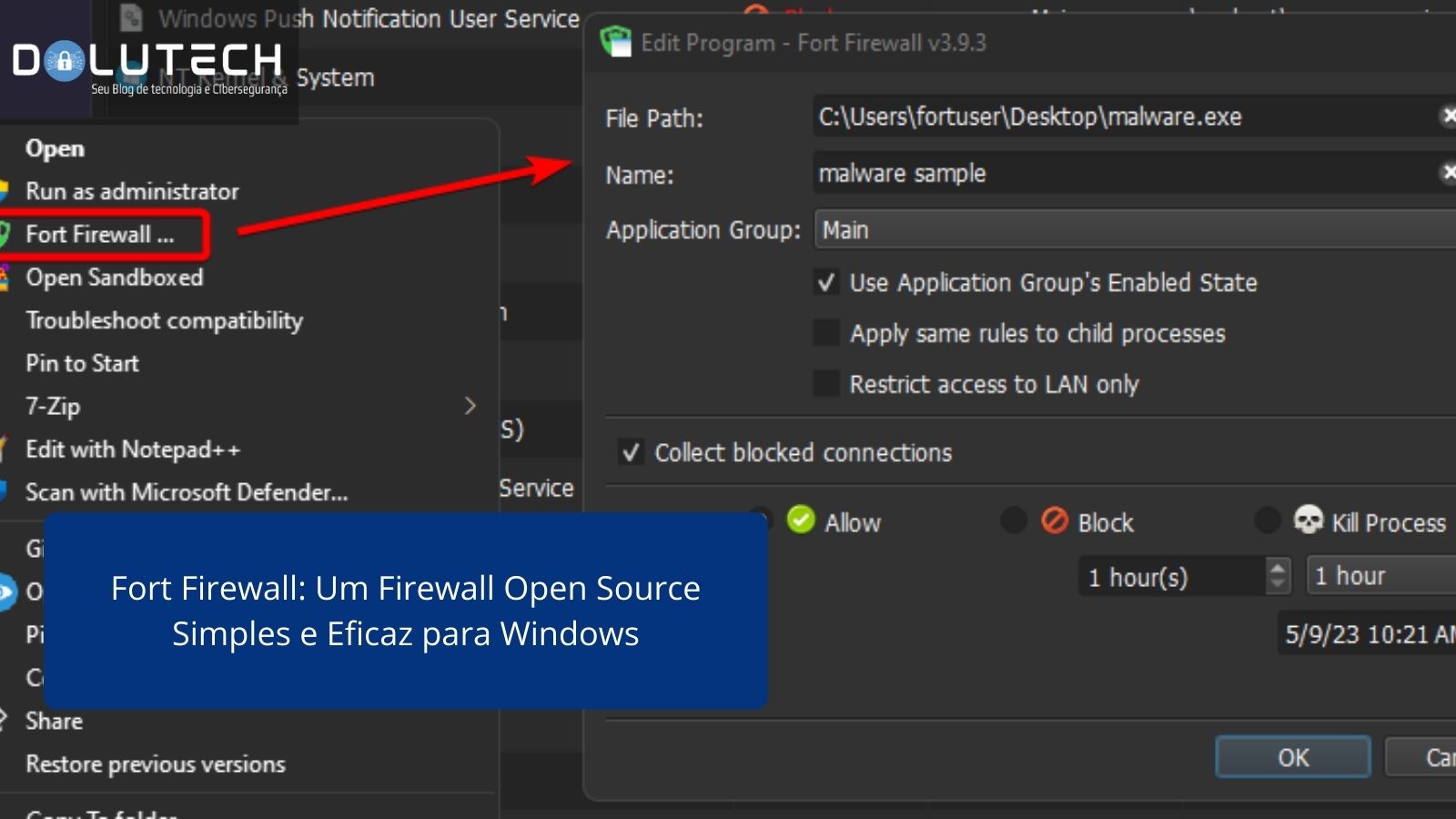Increase the hour(s) value with the up stepper
The width and height of the screenshot is (1456, 819).
(x=1278, y=568)
